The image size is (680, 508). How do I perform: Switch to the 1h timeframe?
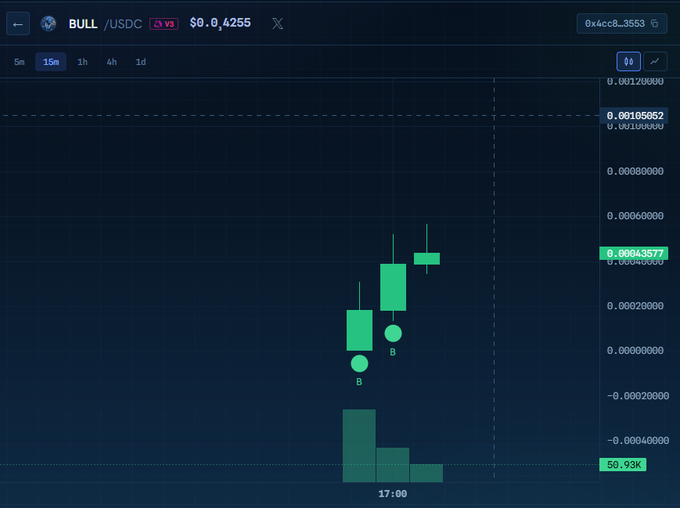[82, 62]
